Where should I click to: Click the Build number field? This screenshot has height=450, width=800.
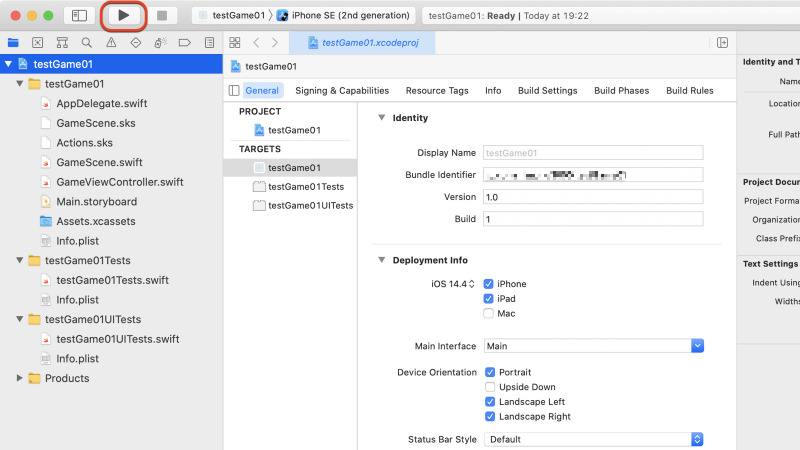(x=593, y=219)
